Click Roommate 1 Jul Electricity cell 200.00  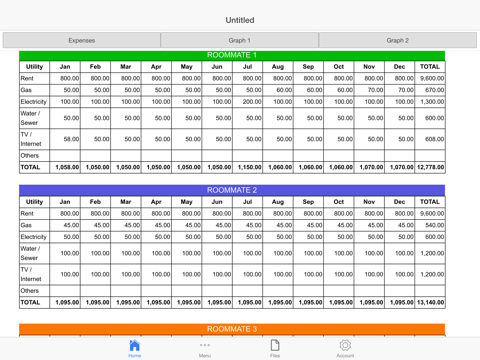(x=247, y=102)
